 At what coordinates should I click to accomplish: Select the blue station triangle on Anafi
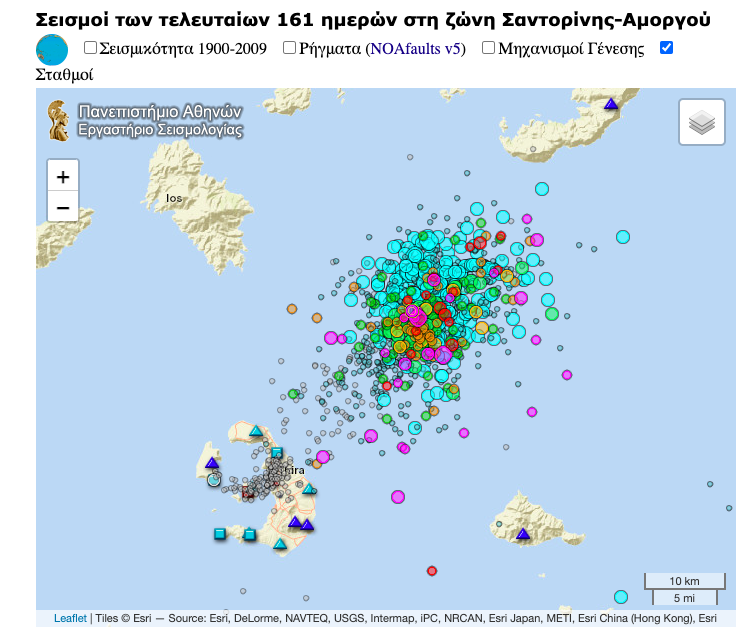pyautogui.click(x=523, y=533)
